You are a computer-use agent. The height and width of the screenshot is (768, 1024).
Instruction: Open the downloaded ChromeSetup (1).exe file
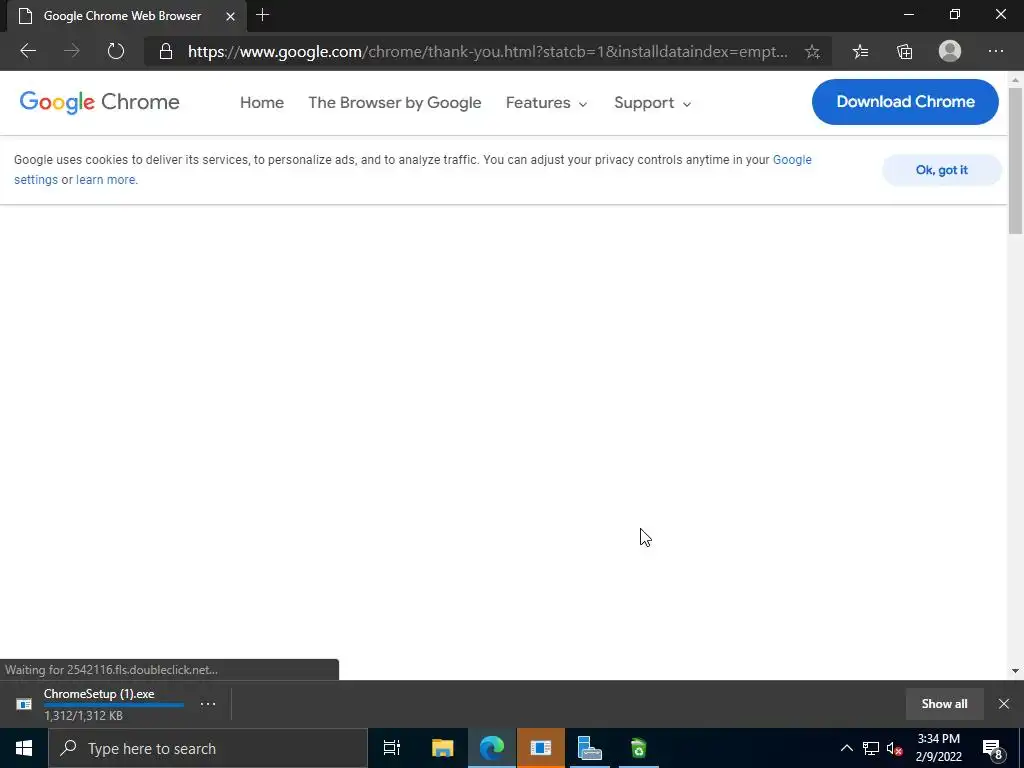(x=99, y=694)
